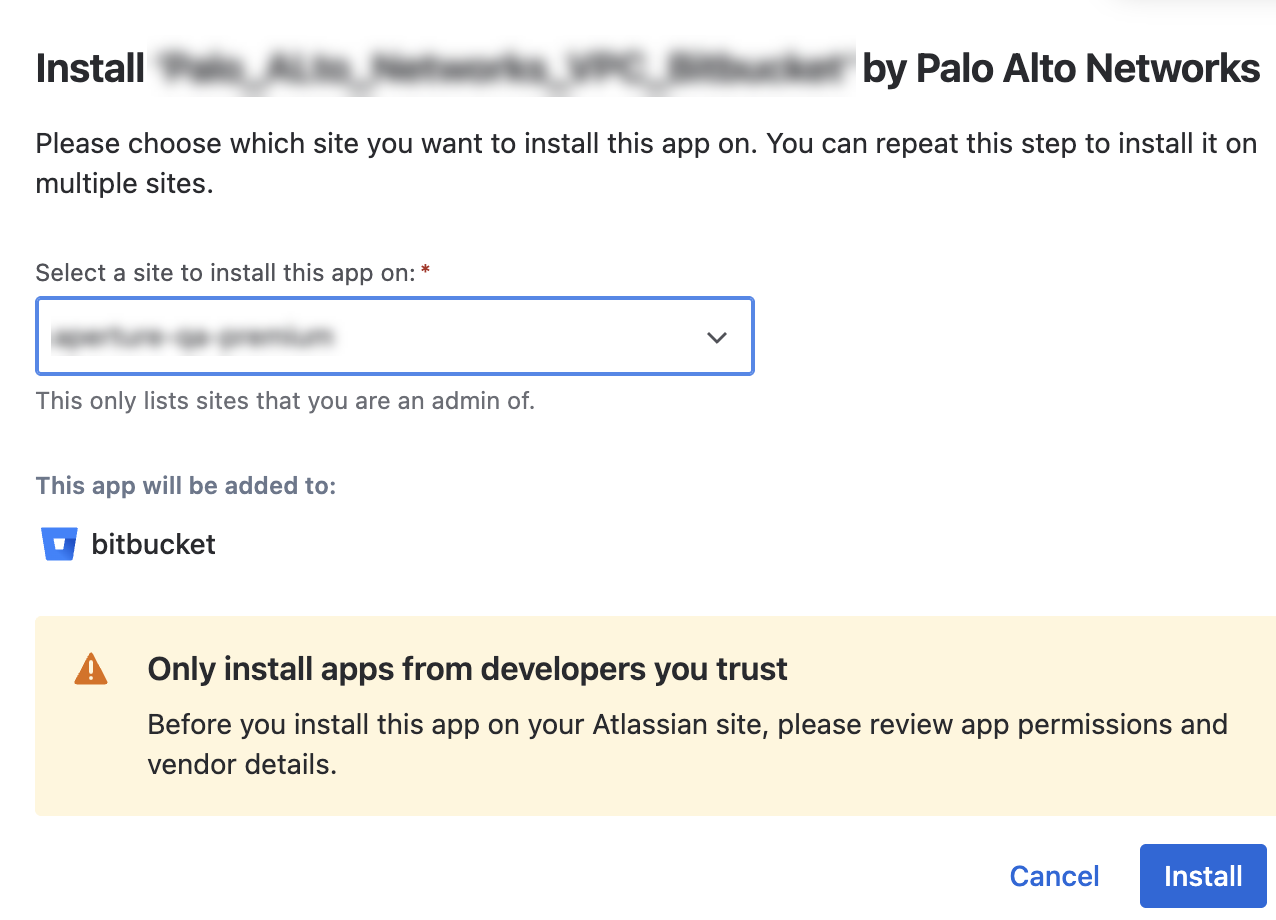Open the site selection combo box

tap(395, 336)
